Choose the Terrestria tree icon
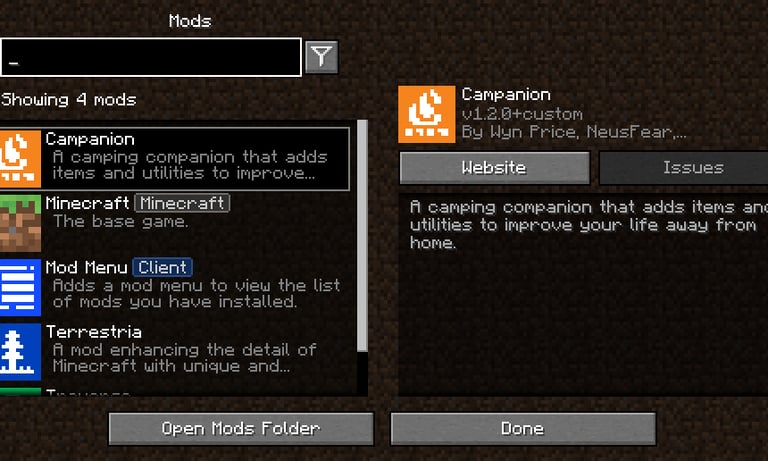Screen dimensions: 768x461 (20, 352)
